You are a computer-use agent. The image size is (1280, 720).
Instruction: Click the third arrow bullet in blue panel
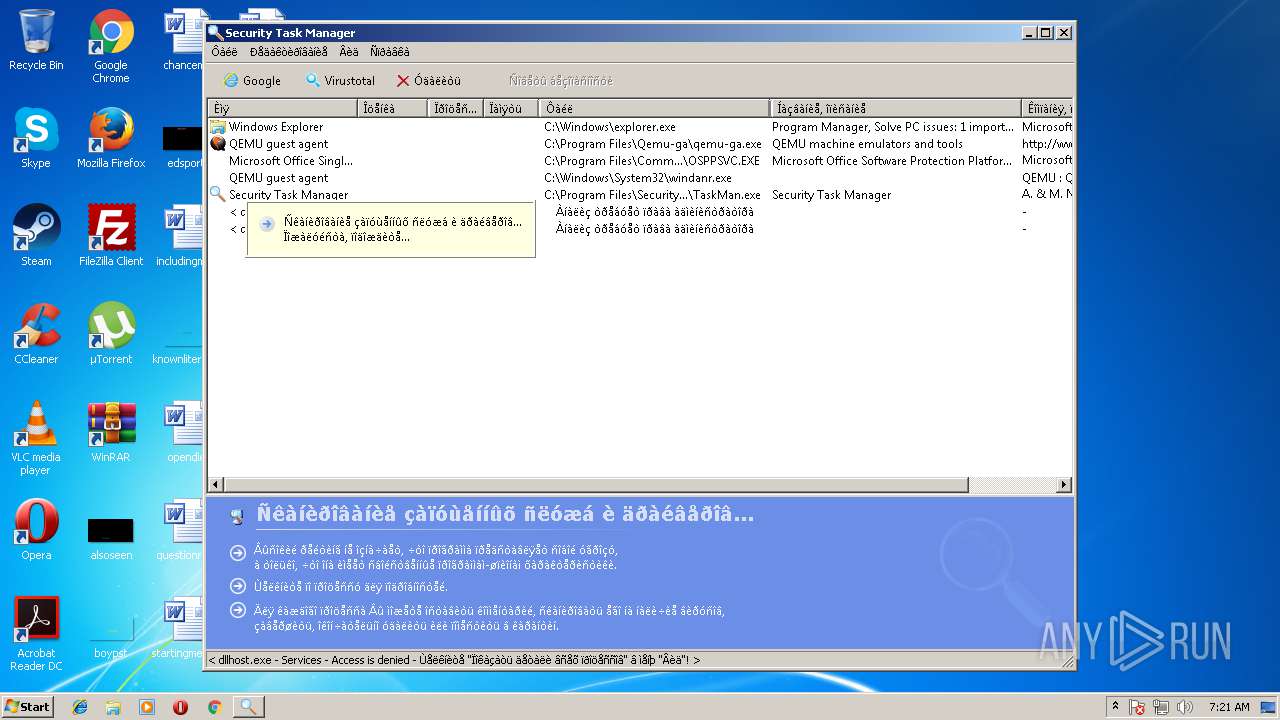(x=238, y=610)
